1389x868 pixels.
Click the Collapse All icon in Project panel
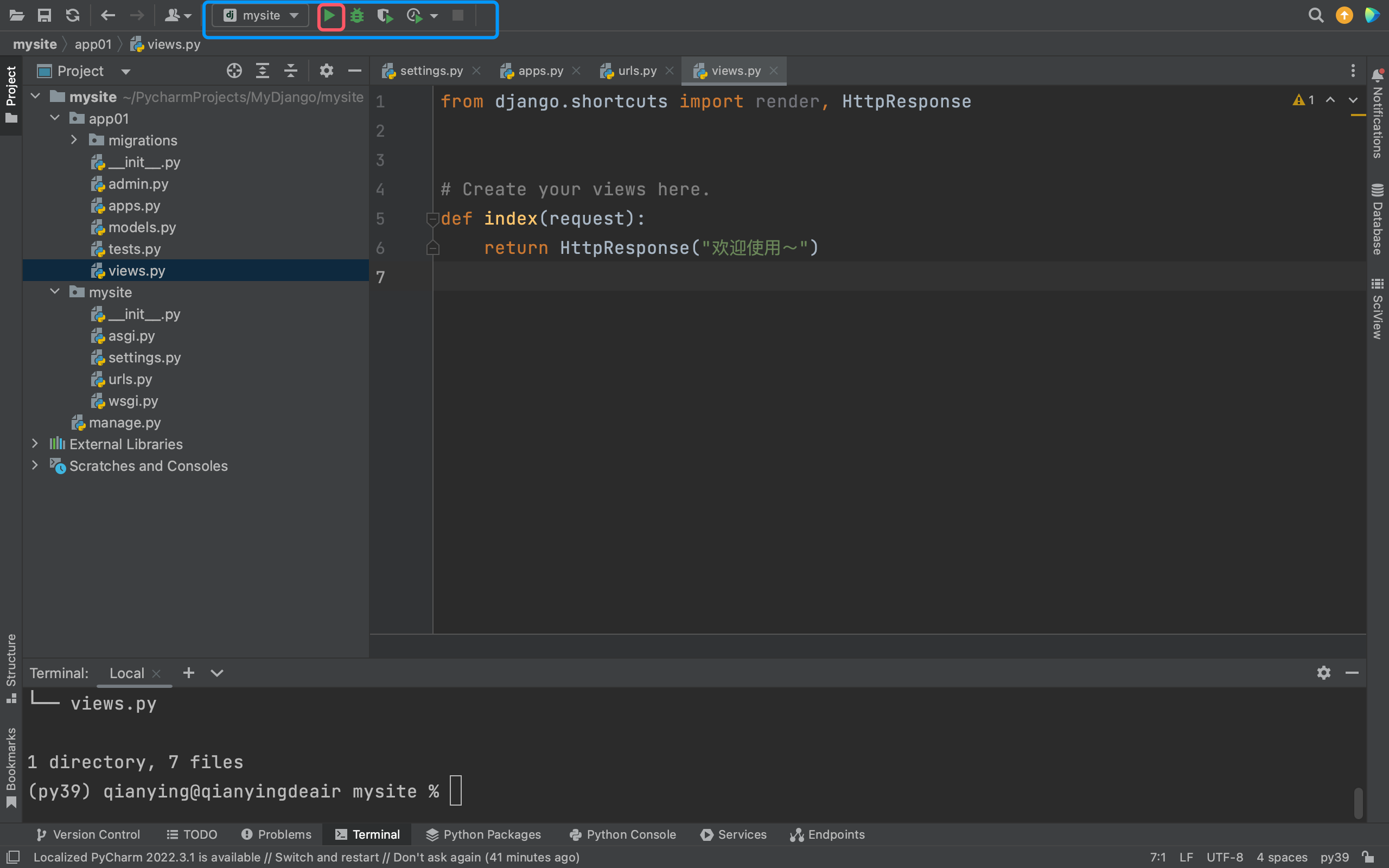click(x=291, y=71)
